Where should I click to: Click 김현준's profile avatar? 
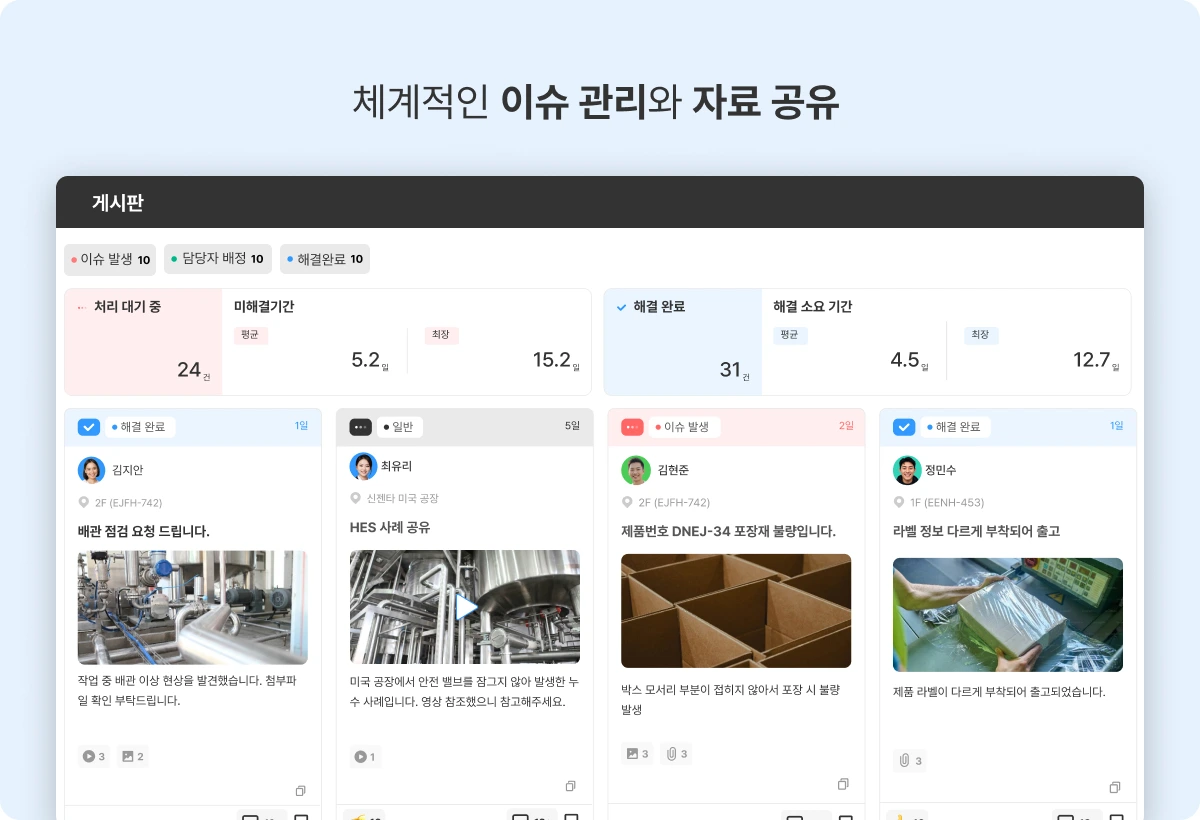tap(636, 470)
